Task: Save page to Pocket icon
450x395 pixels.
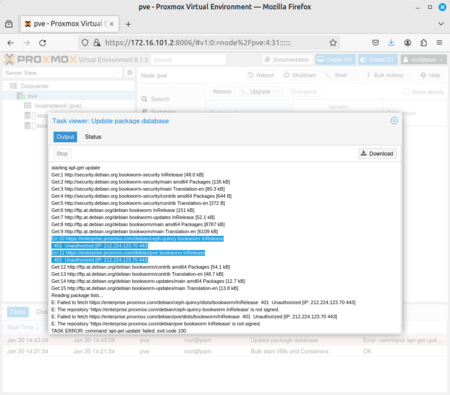Action: (375, 43)
